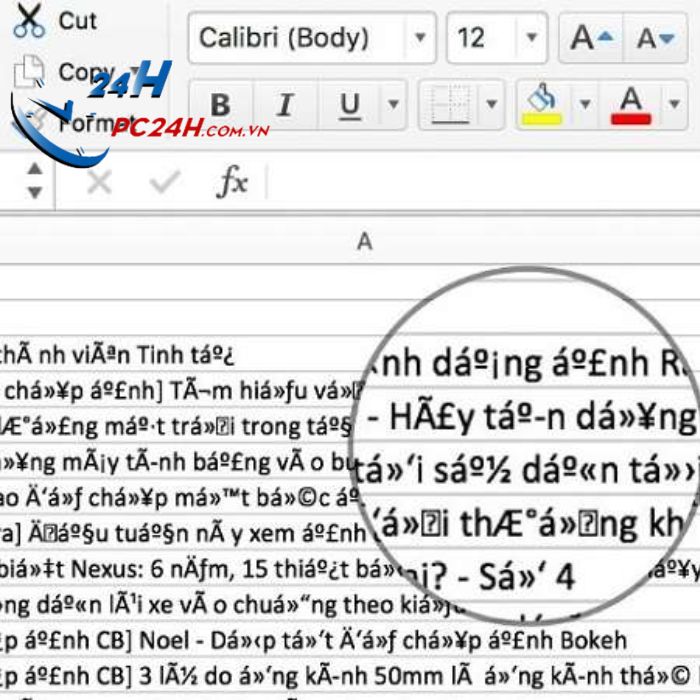Image resolution: width=700 pixels, height=700 pixels.
Task: Select the cell mentioning Nexus: 6
Action: 350,569
